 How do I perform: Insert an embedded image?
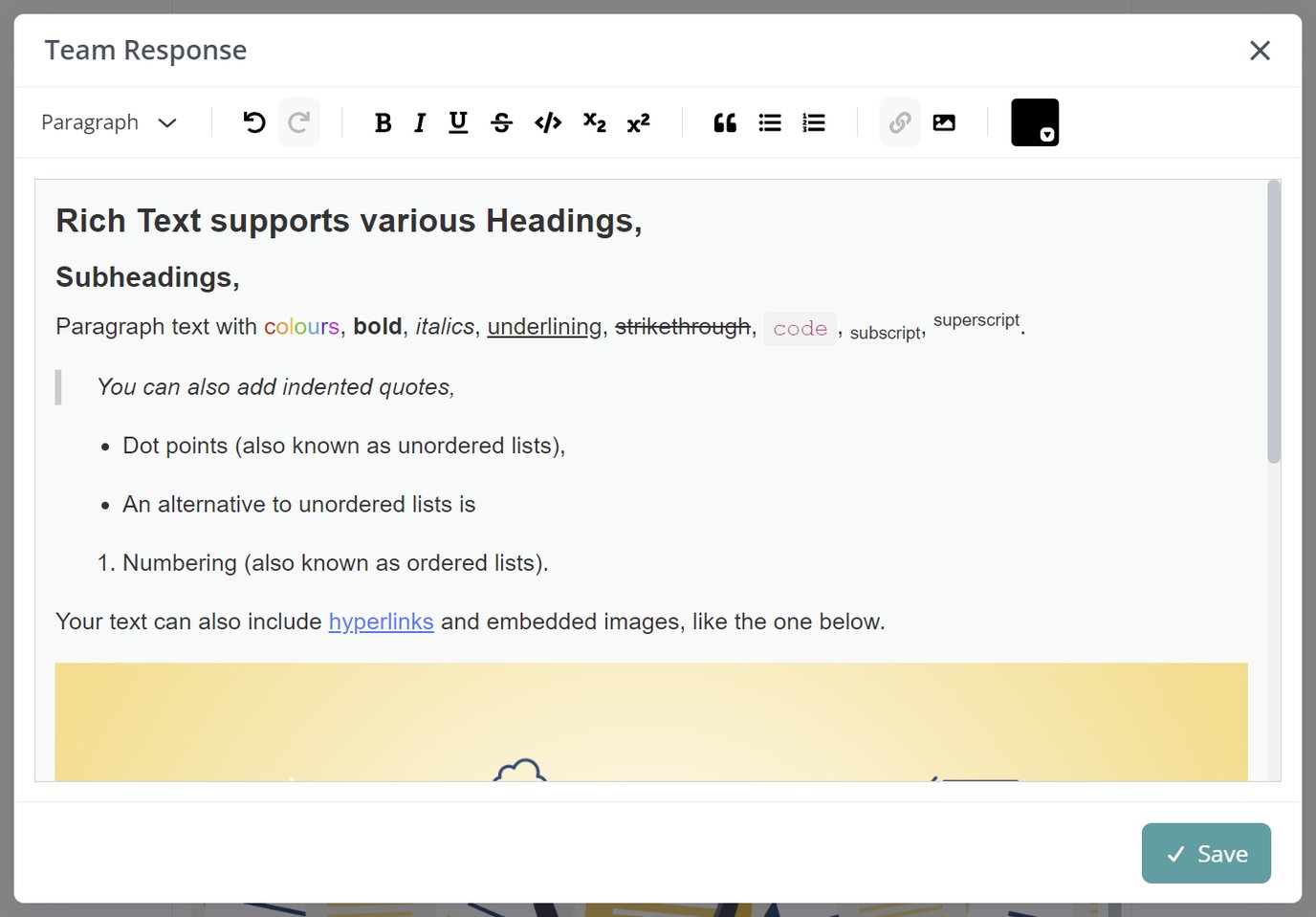pyautogui.click(x=944, y=121)
